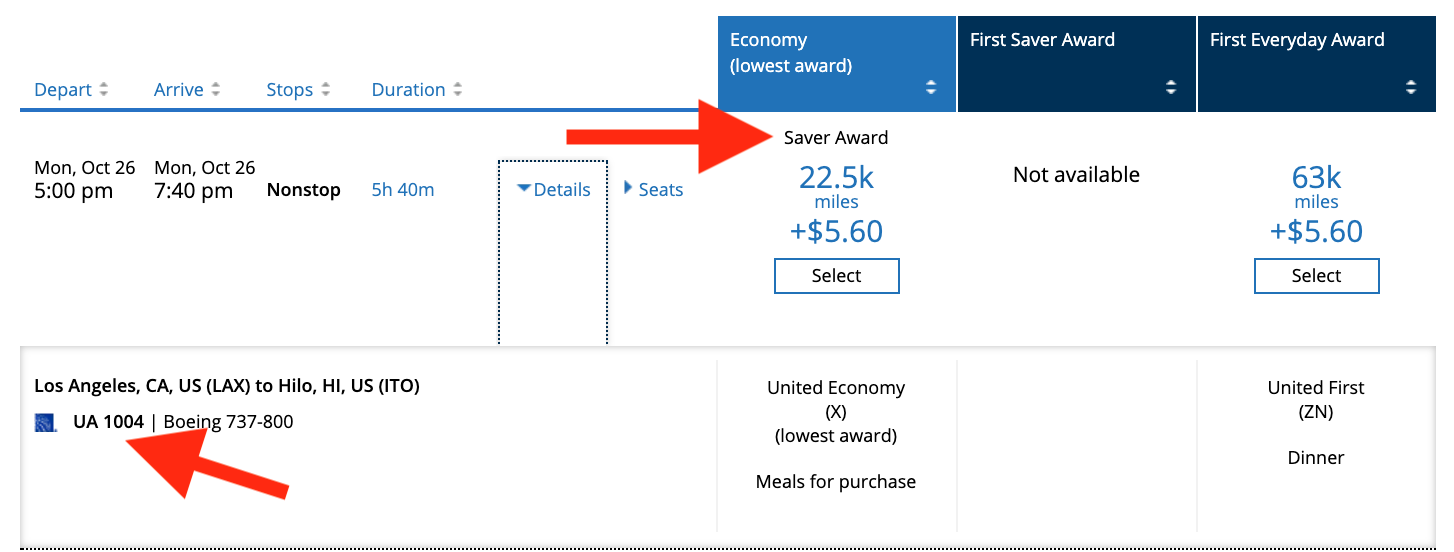Sort flights by Arrive column
The image size is (1454, 552).
188,90
